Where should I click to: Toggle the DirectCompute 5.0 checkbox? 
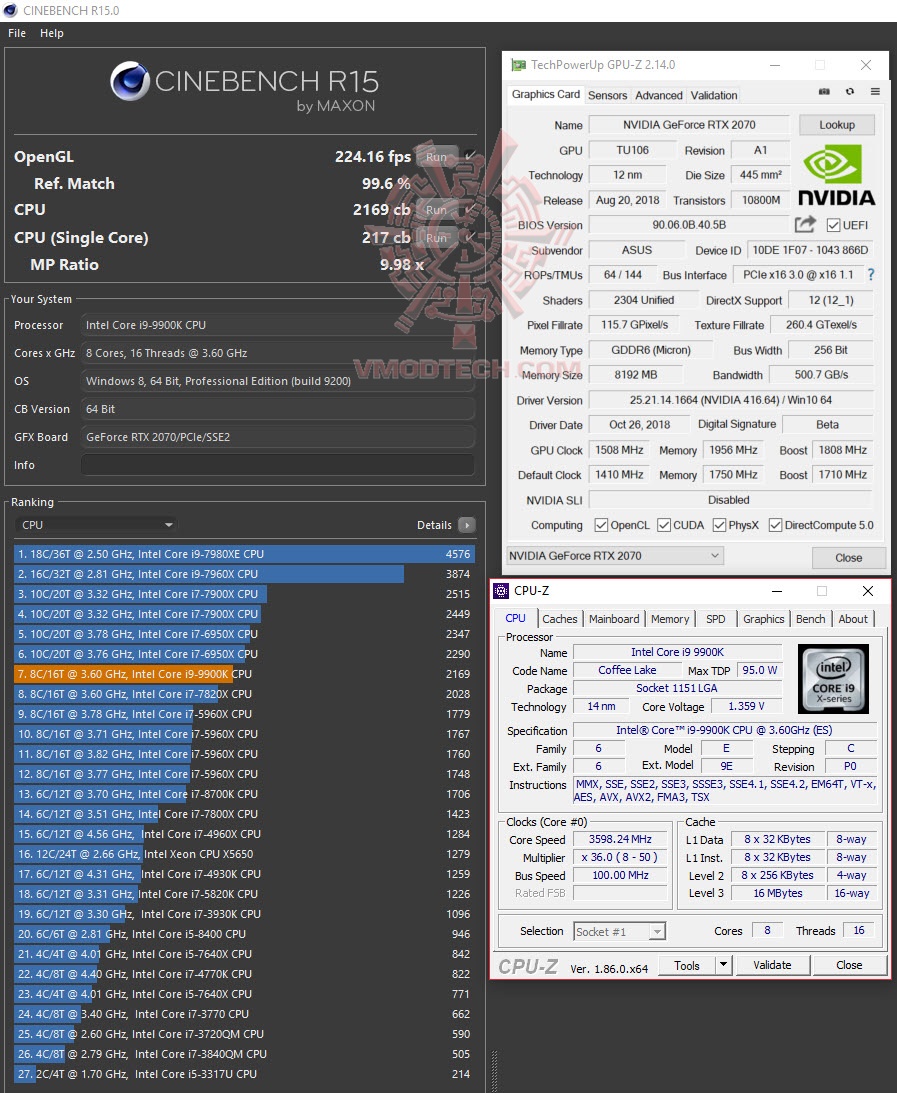tap(775, 525)
